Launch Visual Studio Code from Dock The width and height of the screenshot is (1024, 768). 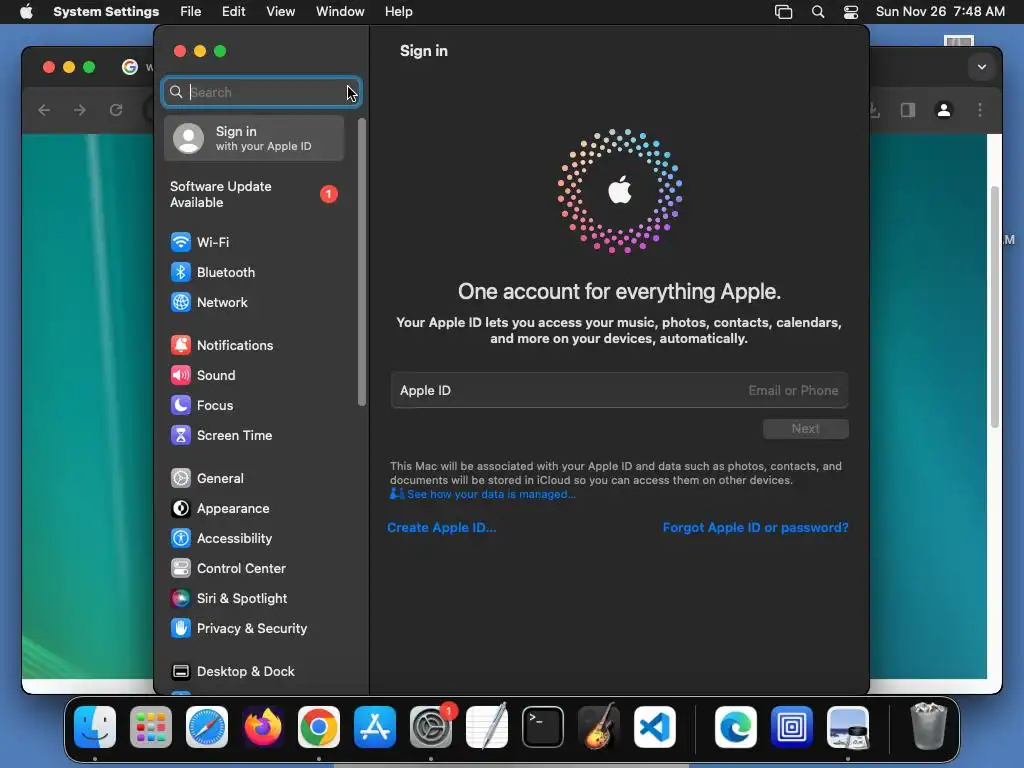tap(655, 727)
